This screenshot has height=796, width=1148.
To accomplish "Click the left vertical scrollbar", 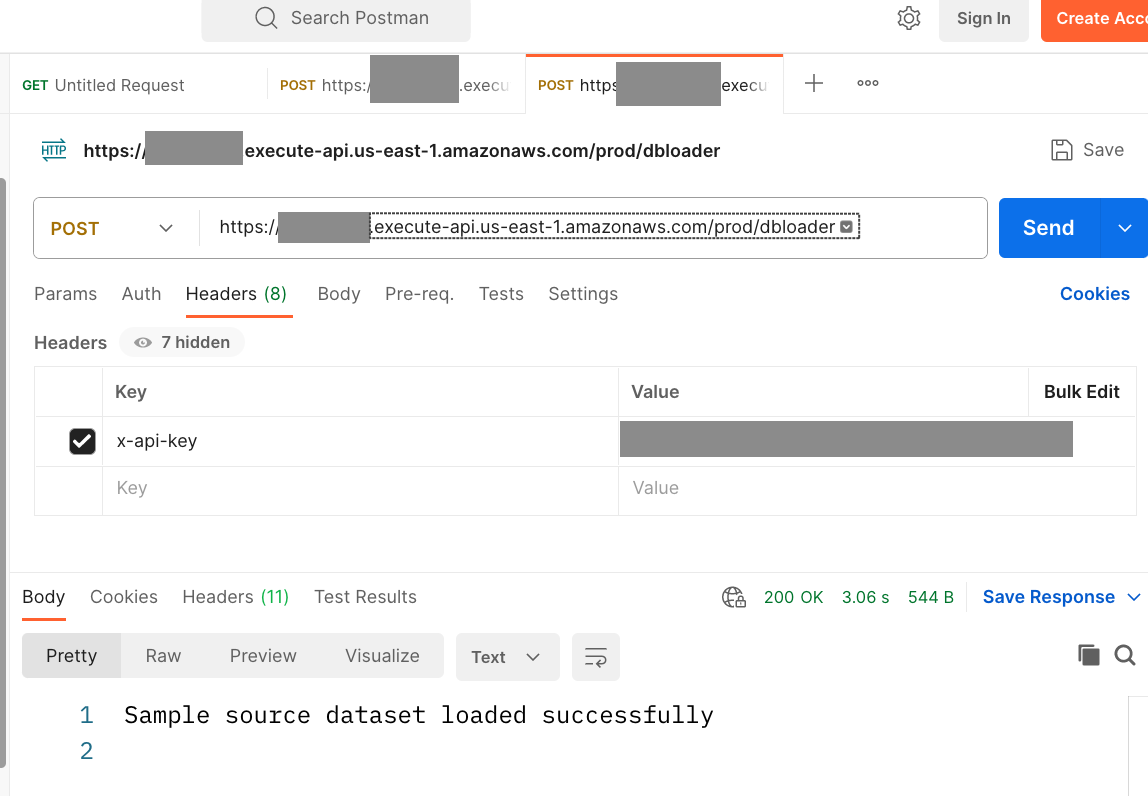I will (x=3, y=472).
